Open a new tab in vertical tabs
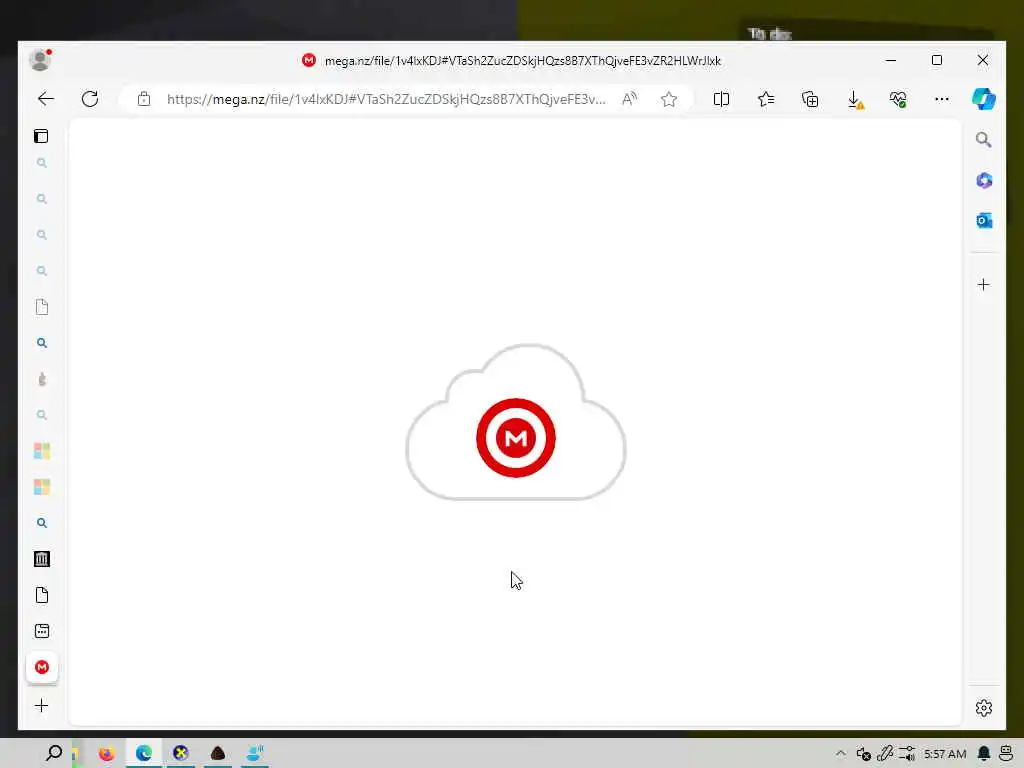The height and width of the screenshot is (768, 1024). pos(42,705)
